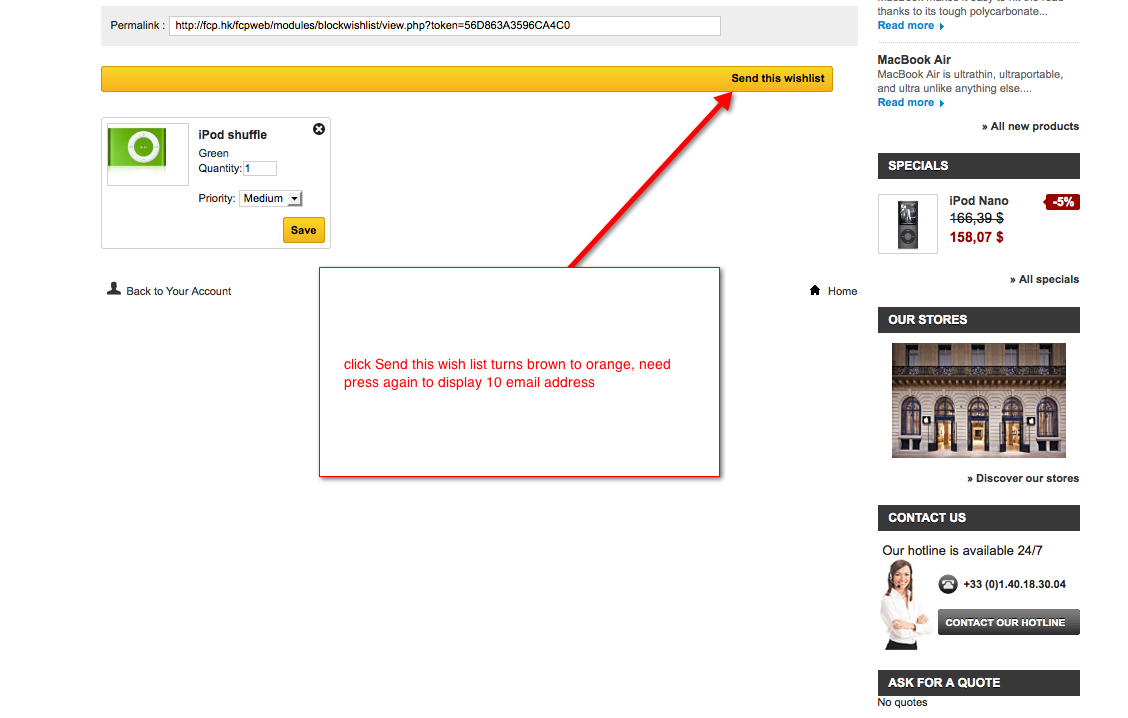The image size is (1128, 718).
Task: Select the Permalink URL field
Action: [x=445, y=26]
